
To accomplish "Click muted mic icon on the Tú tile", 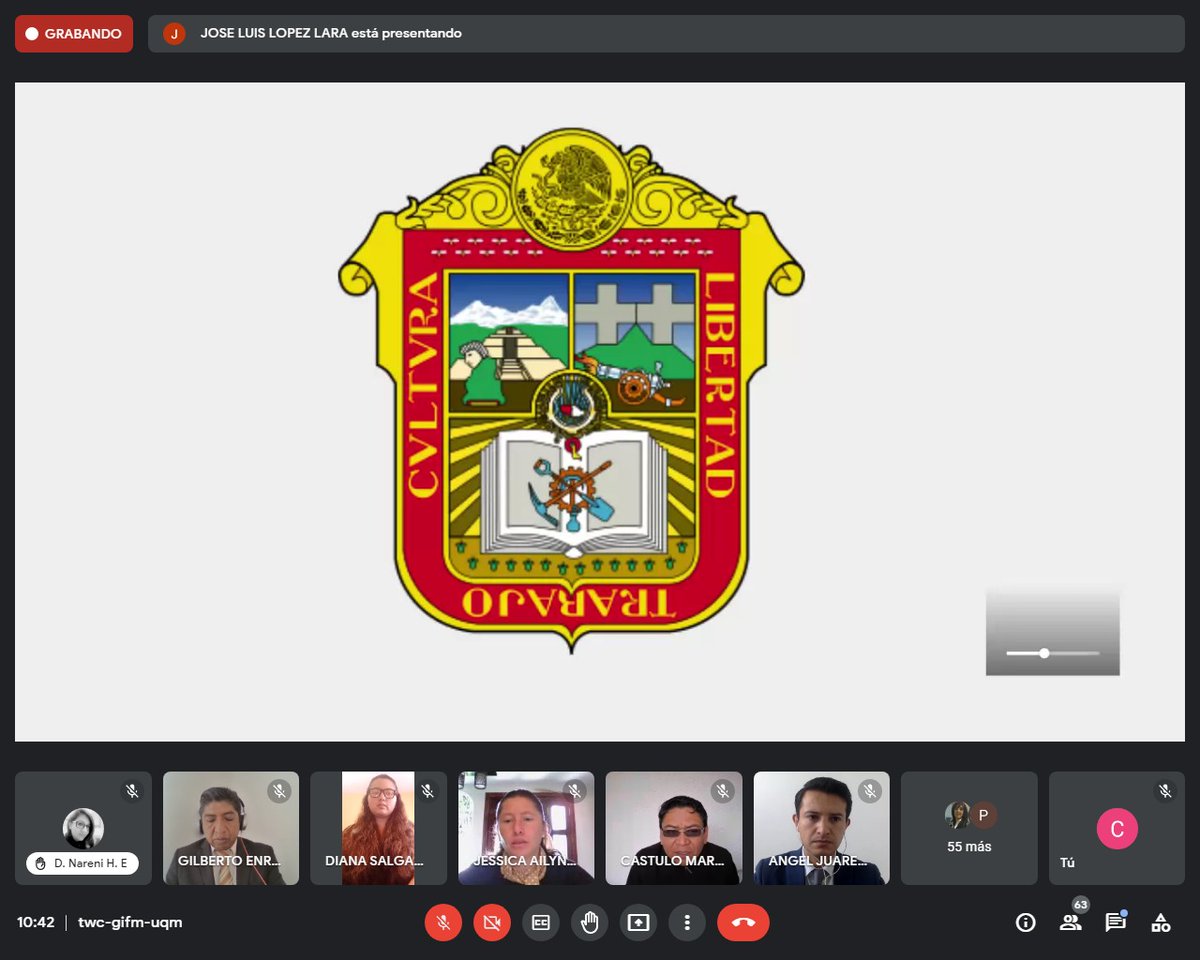I will (1165, 791).
